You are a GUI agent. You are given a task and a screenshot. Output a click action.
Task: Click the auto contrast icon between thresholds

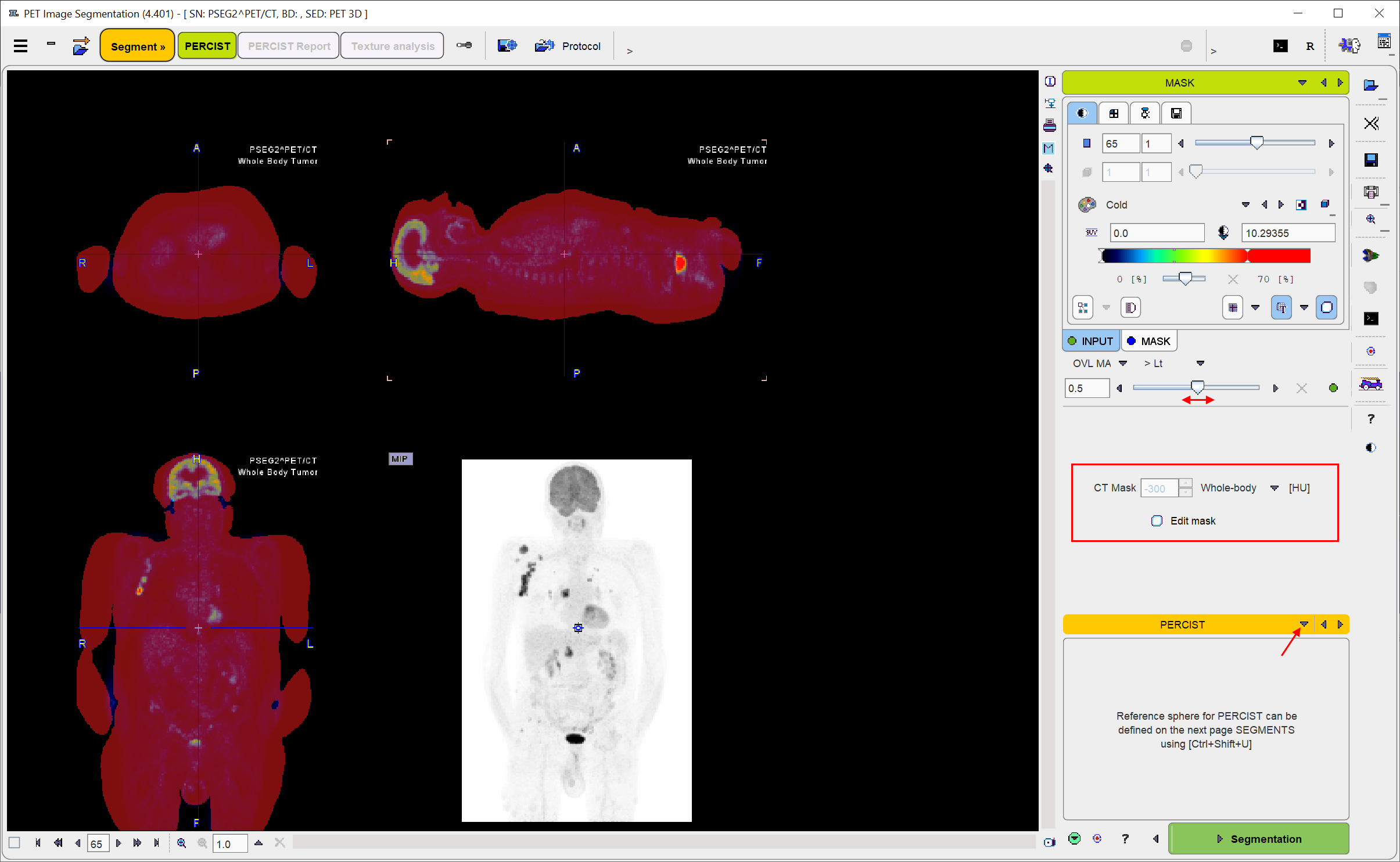(1223, 233)
